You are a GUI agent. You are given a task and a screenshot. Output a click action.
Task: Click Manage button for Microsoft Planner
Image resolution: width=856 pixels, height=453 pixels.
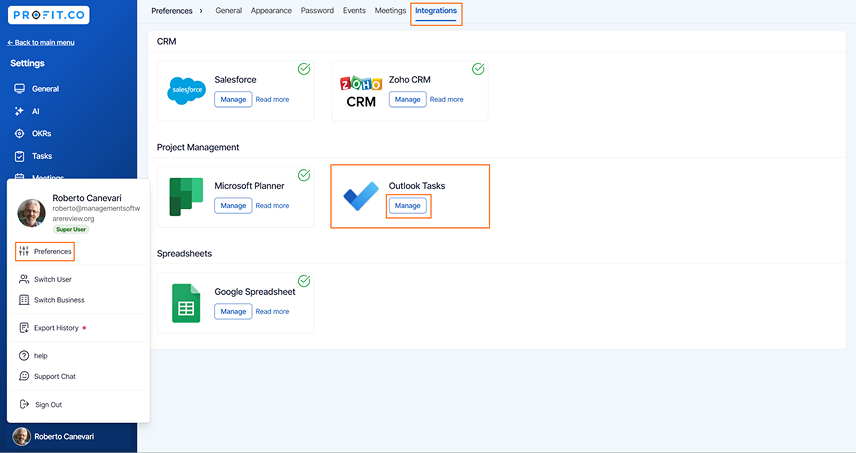(233, 206)
